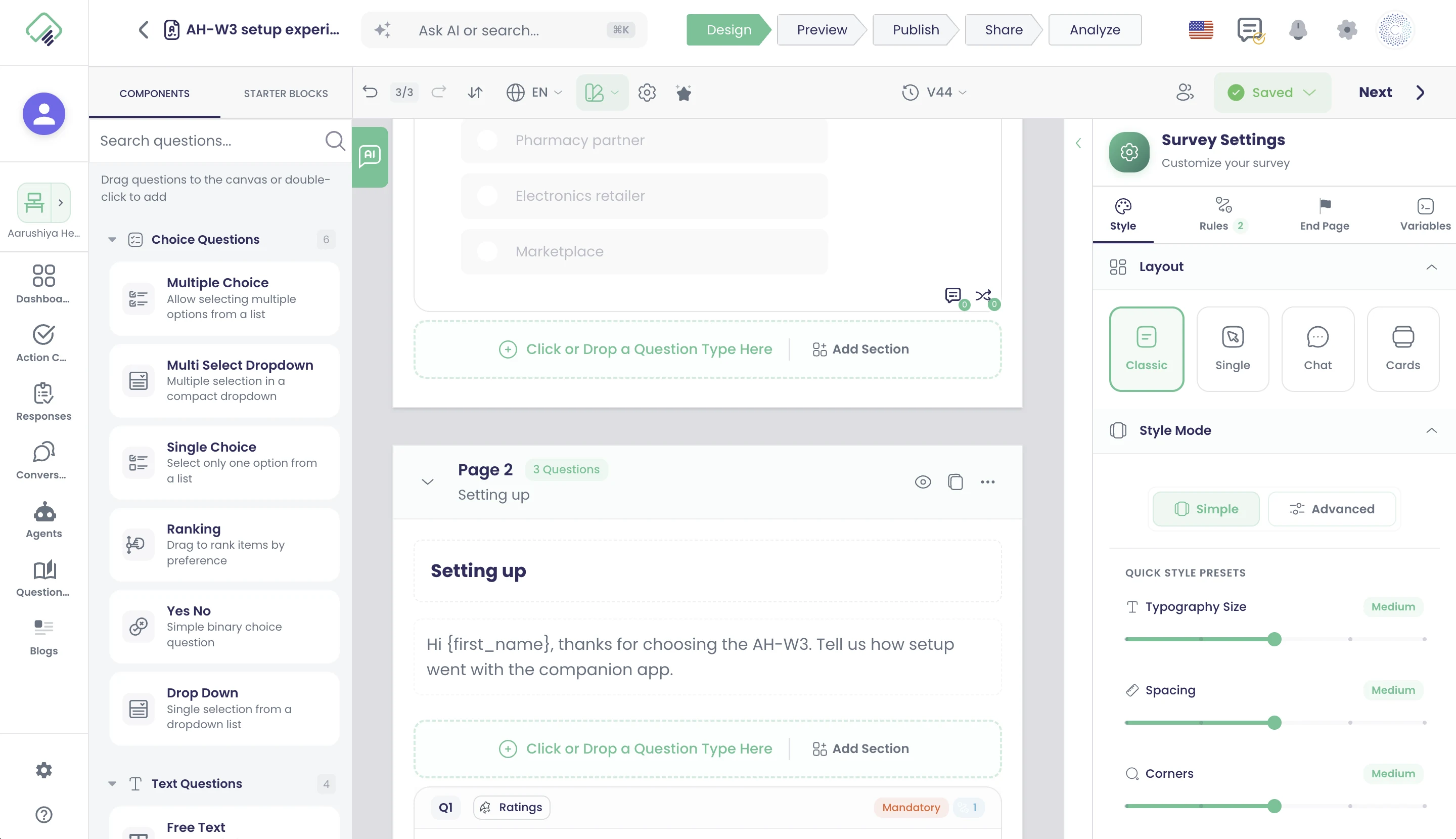
Task: Select the Chat layout option
Action: click(1318, 349)
